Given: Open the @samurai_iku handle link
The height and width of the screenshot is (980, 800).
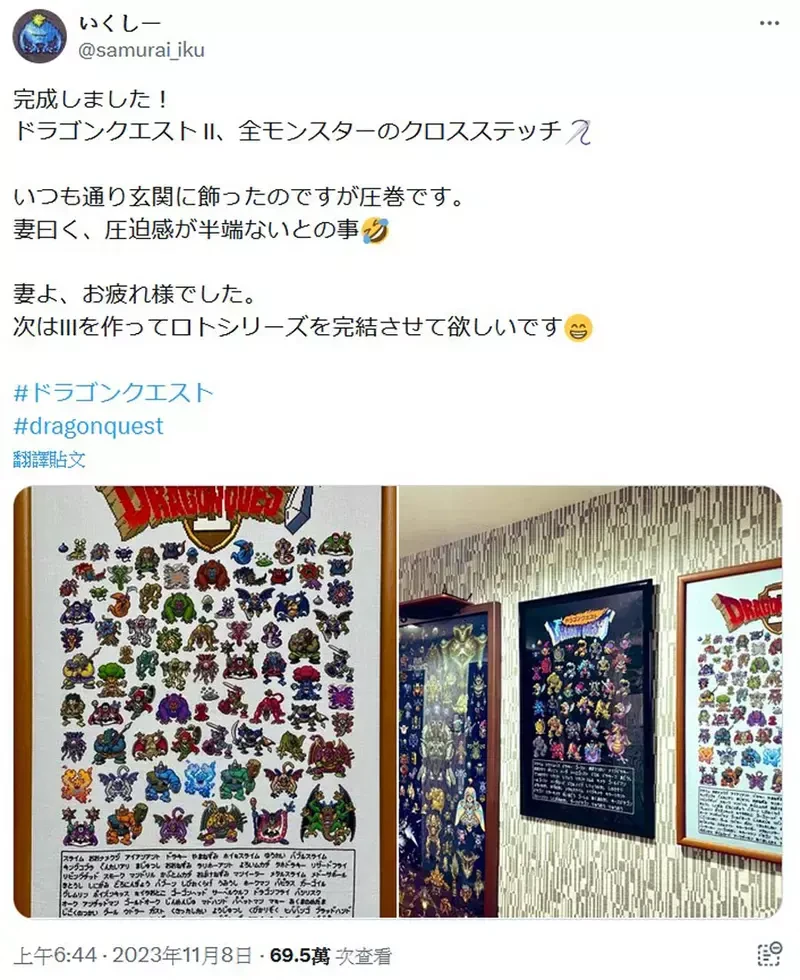Looking at the screenshot, I should 141,50.
